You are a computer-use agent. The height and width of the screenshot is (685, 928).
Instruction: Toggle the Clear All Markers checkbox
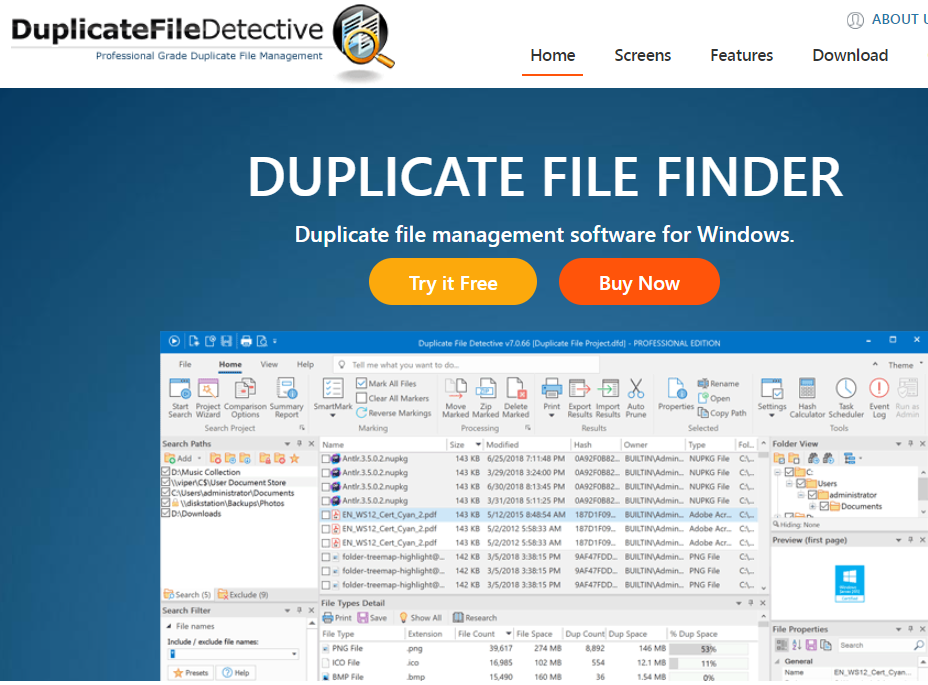tap(362, 398)
